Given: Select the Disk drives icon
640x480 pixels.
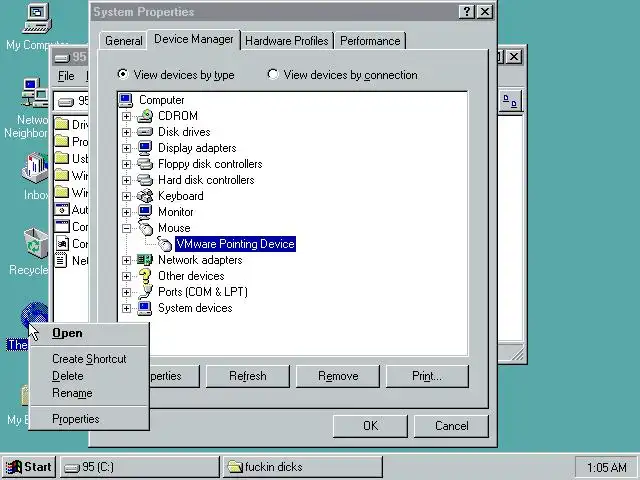Looking at the screenshot, I should 145,132.
